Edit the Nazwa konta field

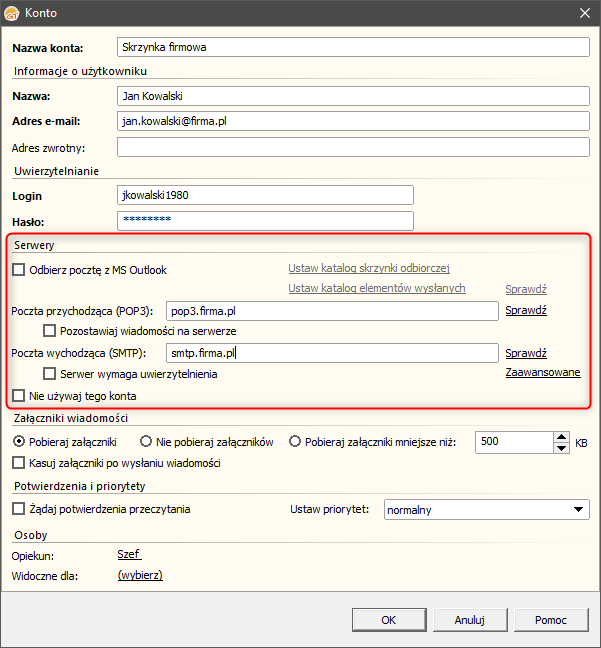pyautogui.click(x=353, y=47)
